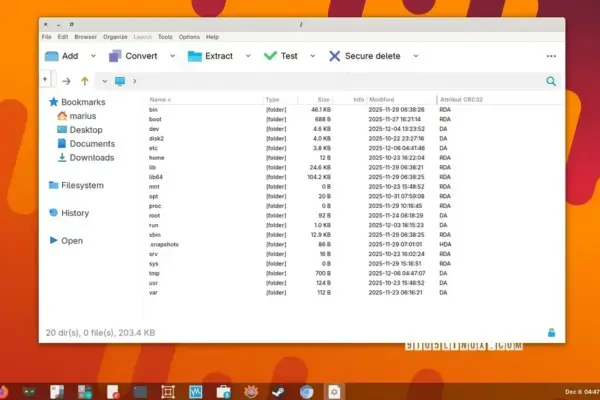Click the taskbar clock Dec 6
The height and width of the screenshot is (400, 600).
coord(582,392)
